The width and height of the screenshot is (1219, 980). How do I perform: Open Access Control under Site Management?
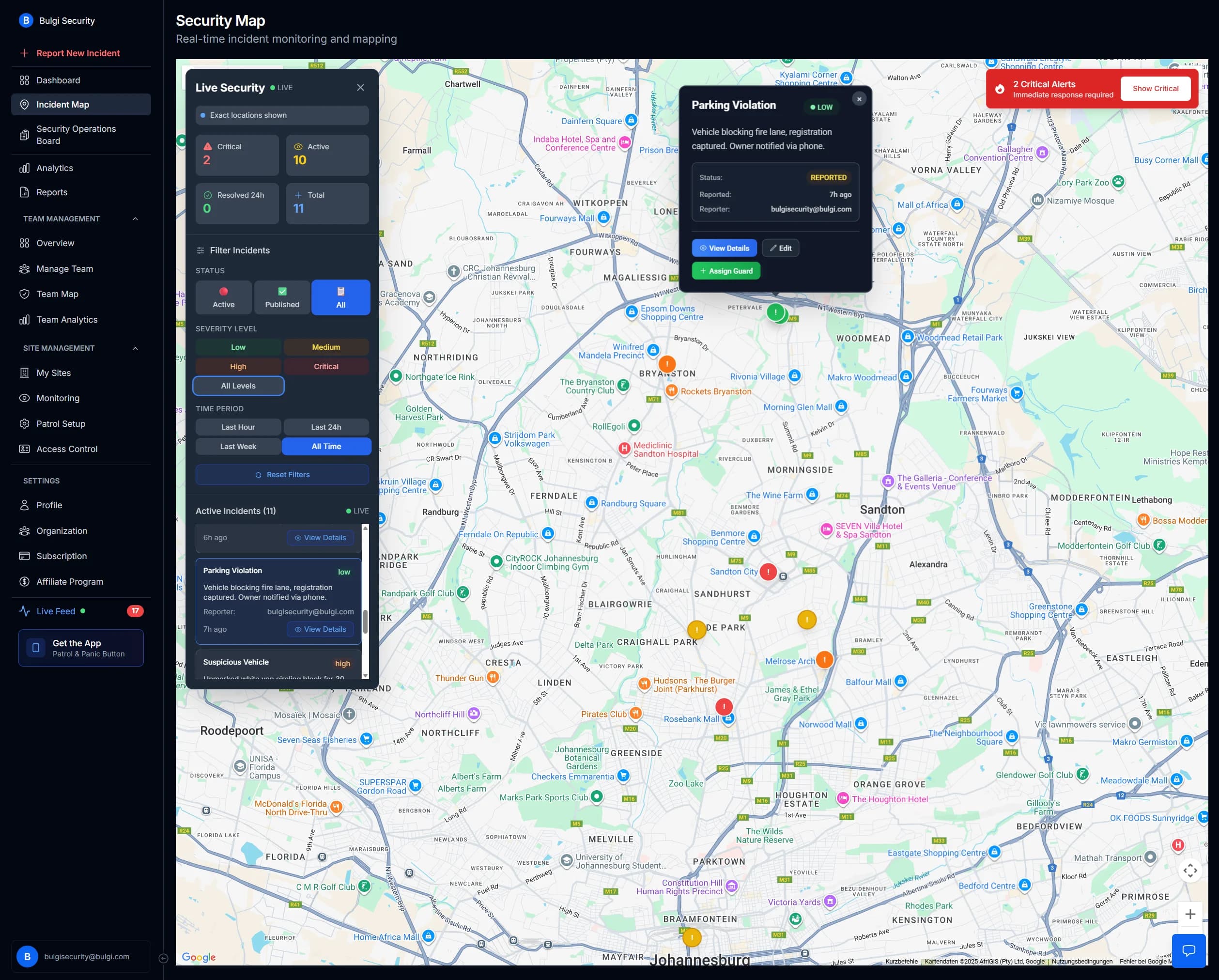click(x=66, y=449)
